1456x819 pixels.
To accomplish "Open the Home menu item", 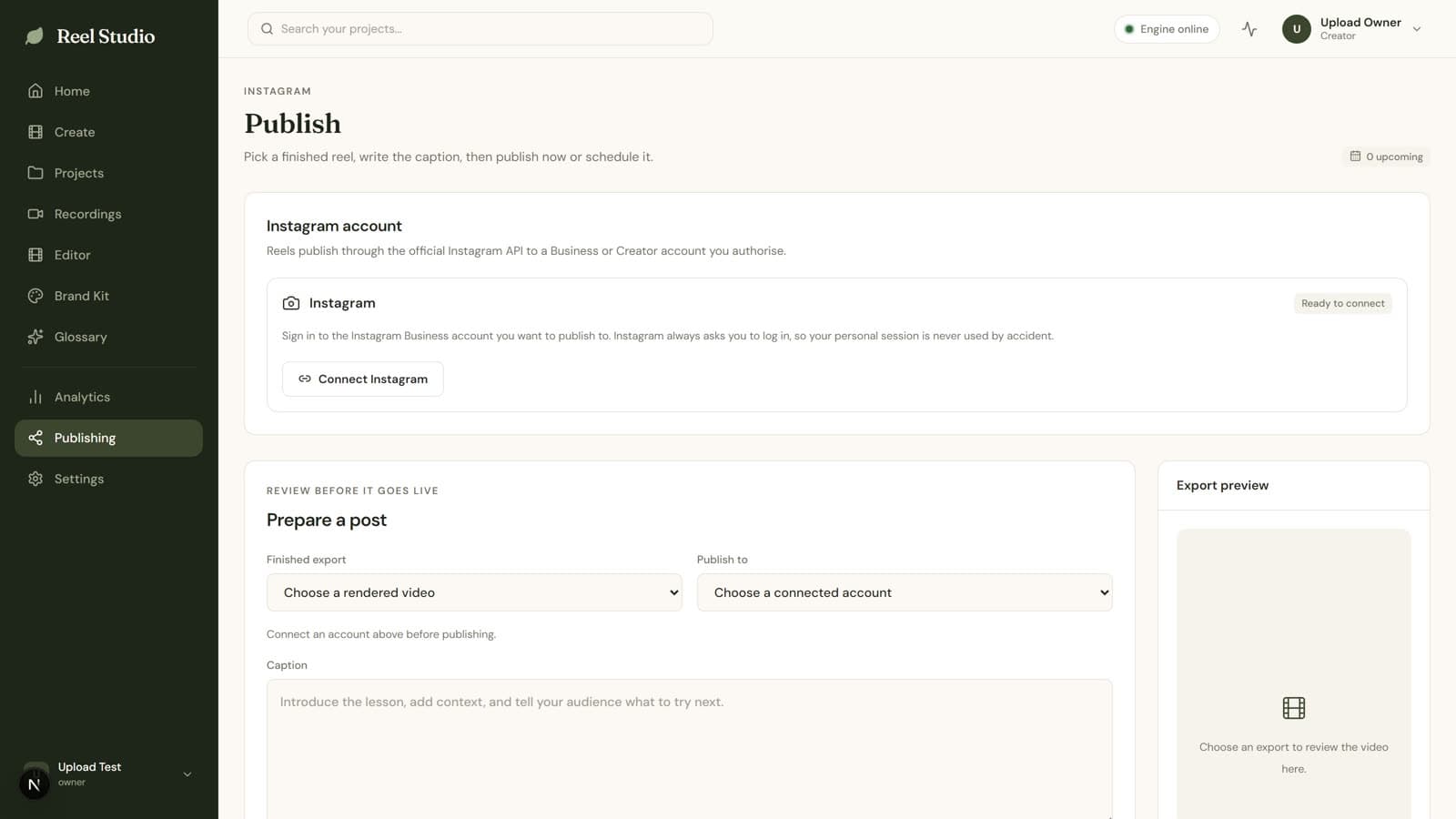I will 108,91.
